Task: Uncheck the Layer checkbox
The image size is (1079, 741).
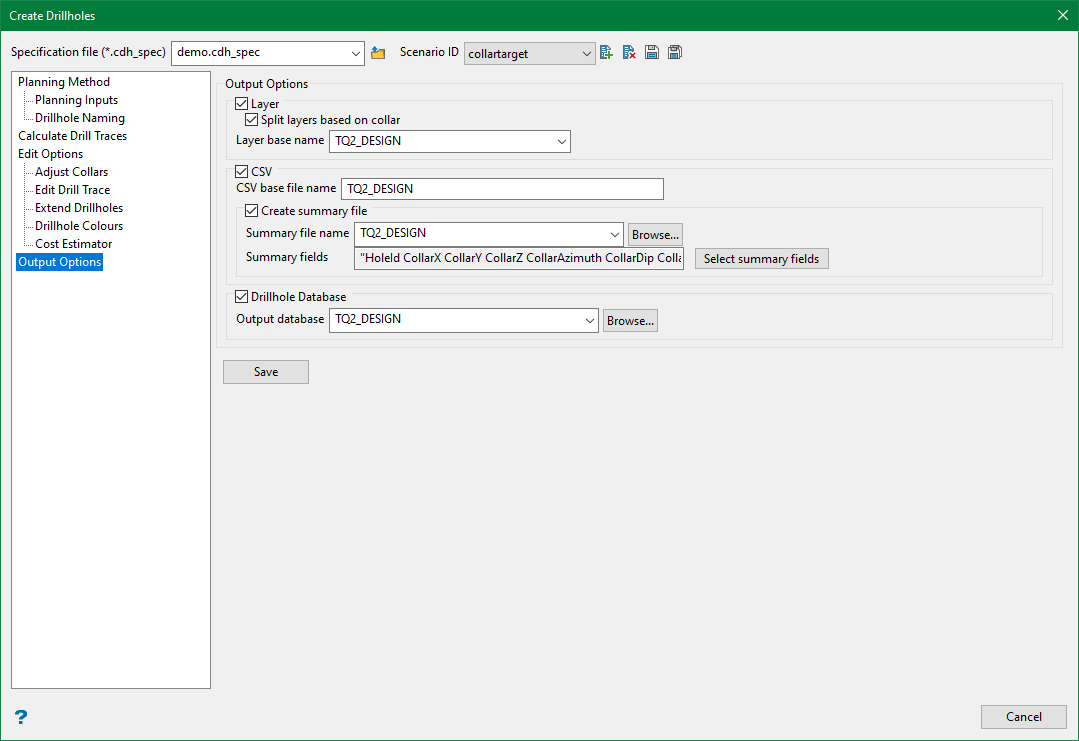Action: [x=242, y=104]
